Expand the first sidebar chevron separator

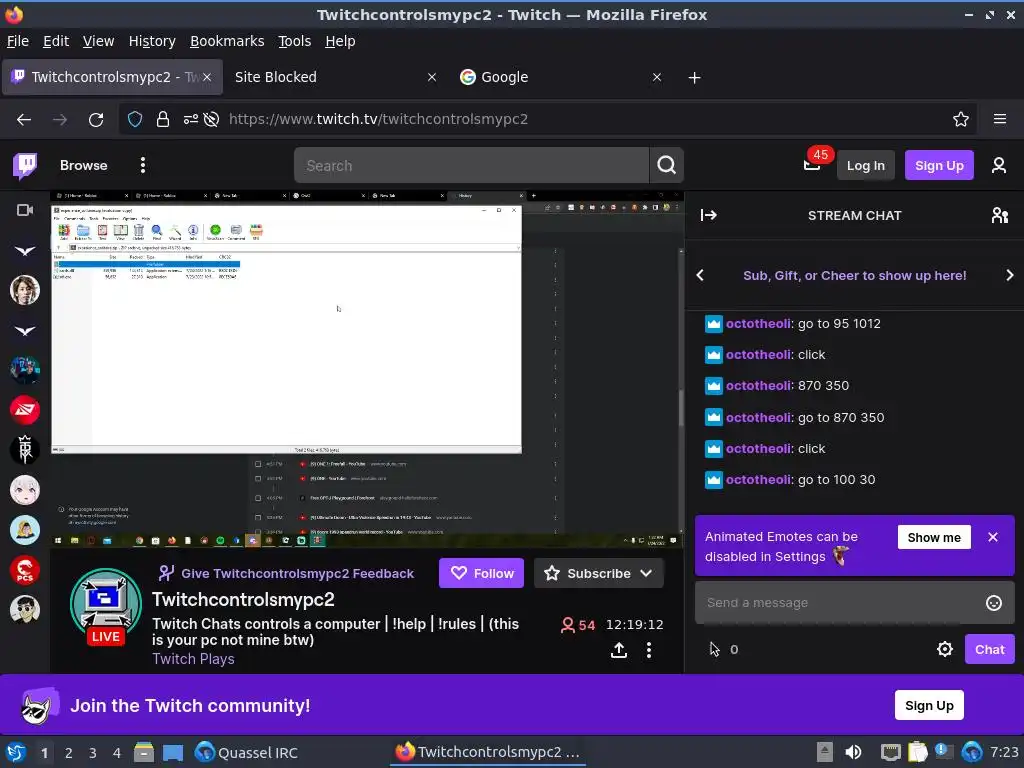[x=25, y=251]
